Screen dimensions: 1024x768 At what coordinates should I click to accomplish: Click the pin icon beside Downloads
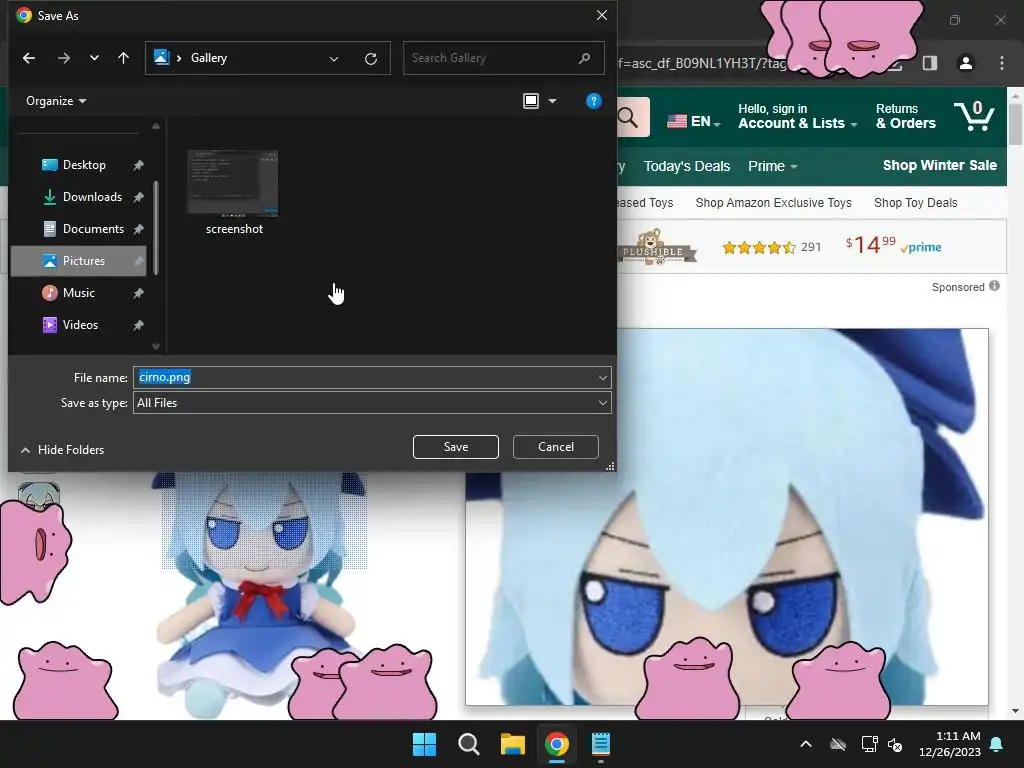click(138, 197)
